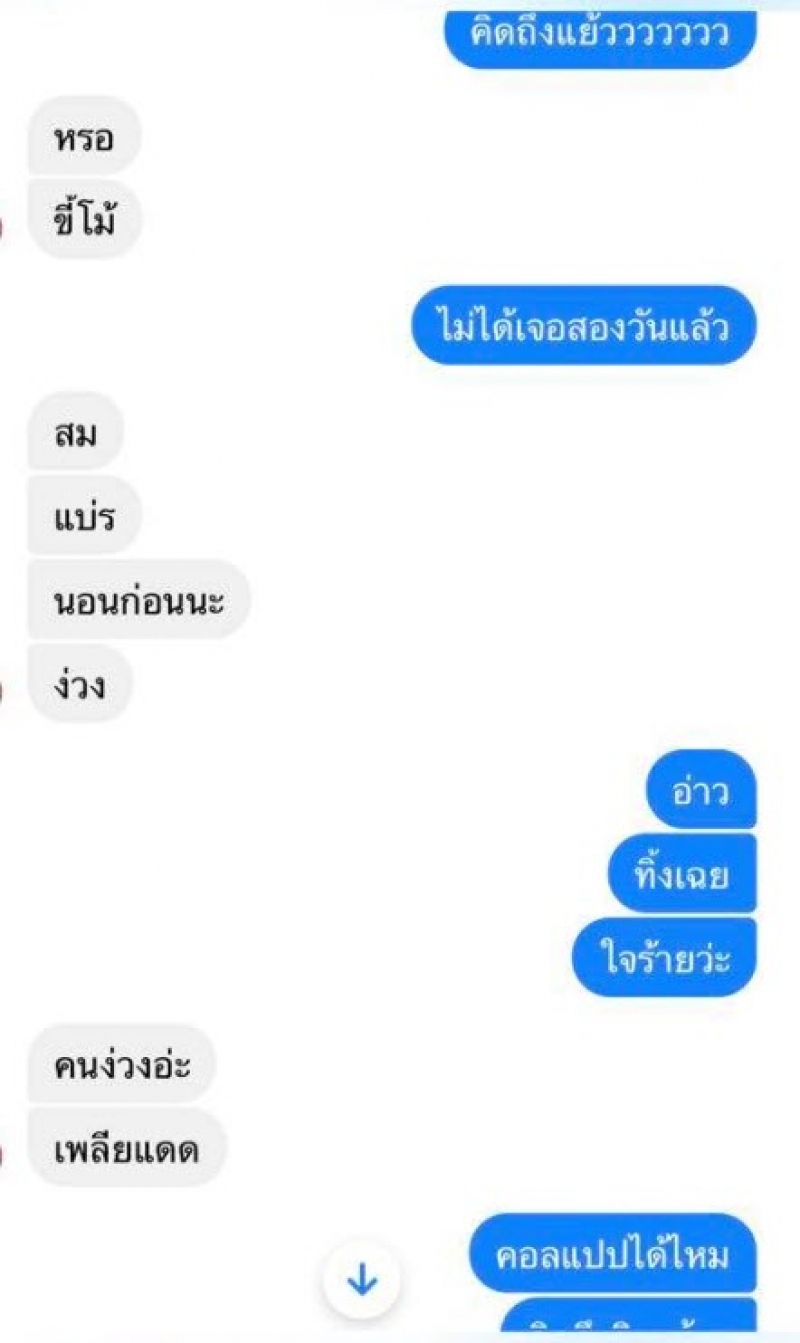Tap the received message หรอ
800x1343 pixels.
click(84, 136)
